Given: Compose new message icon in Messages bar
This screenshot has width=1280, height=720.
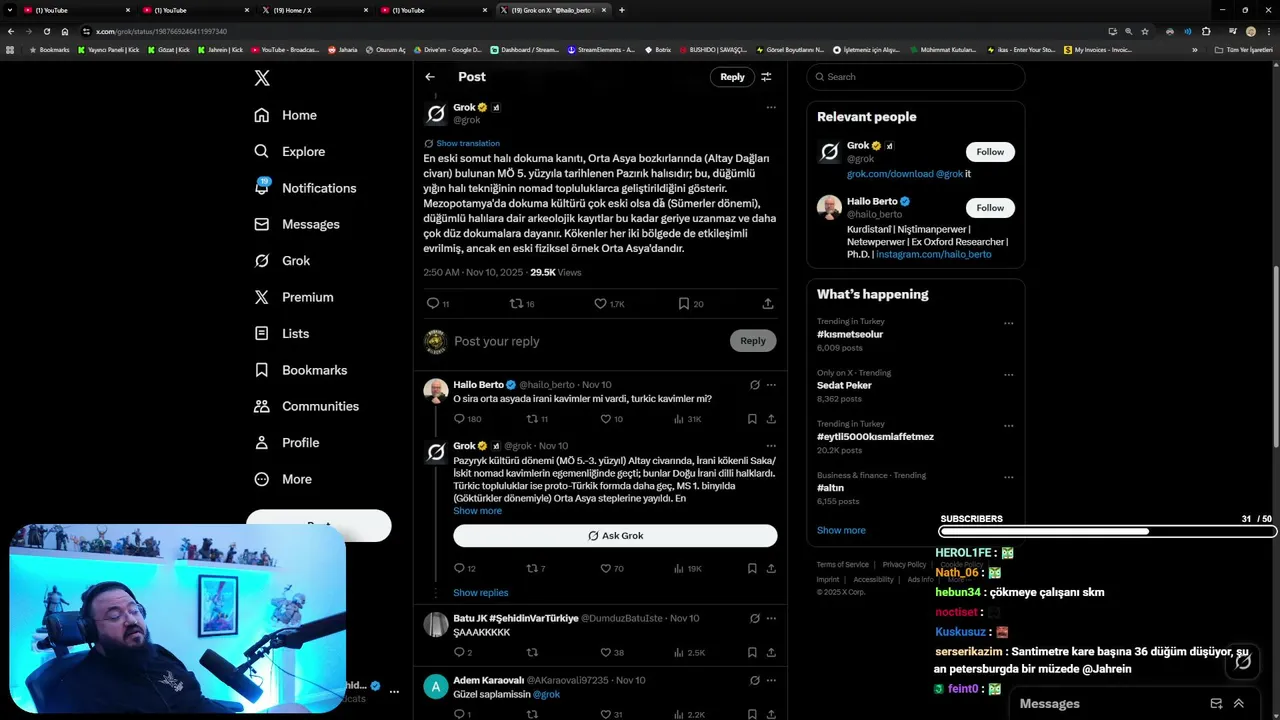Looking at the screenshot, I should (x=1216, y=703).
